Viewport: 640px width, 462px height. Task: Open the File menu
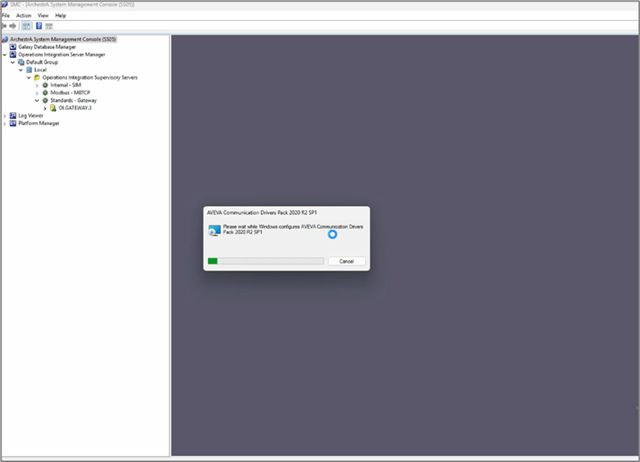[x=6, y=16]
